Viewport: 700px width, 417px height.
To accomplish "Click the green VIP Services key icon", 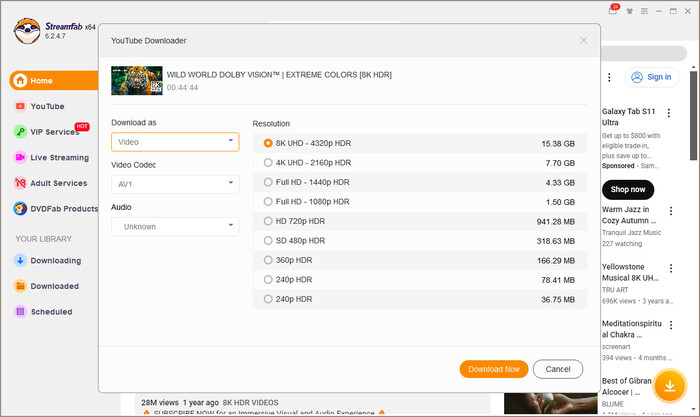I will [x=20, y=132].
